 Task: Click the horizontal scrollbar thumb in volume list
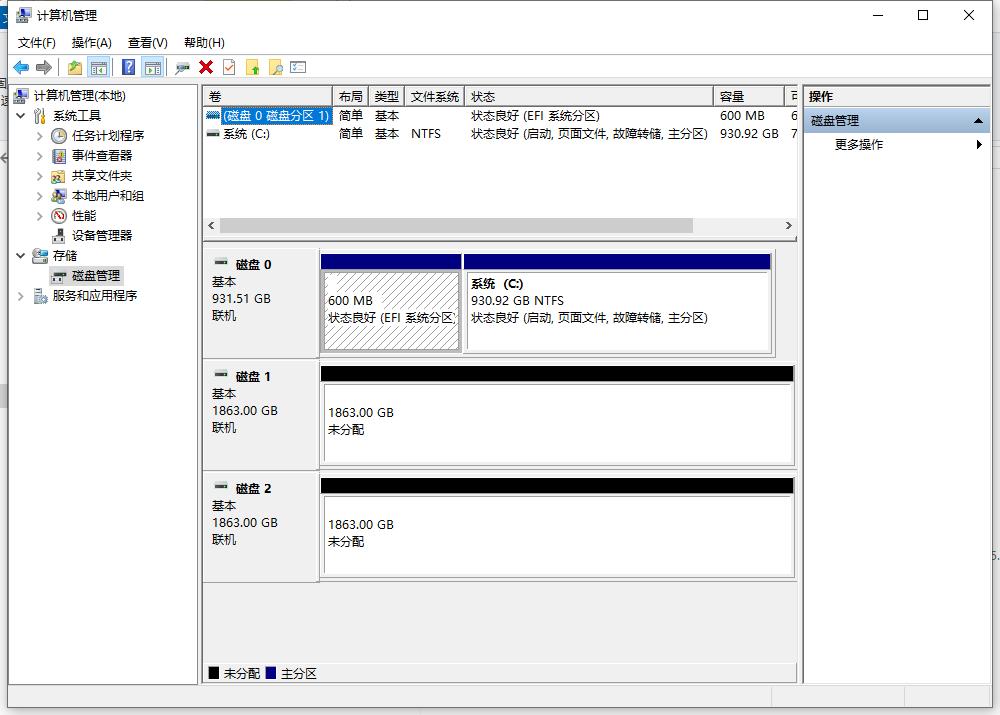(456, 225)
